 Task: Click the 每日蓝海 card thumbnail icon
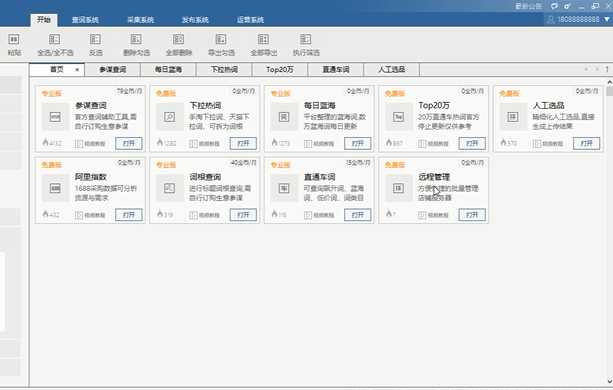pos(284,116)
